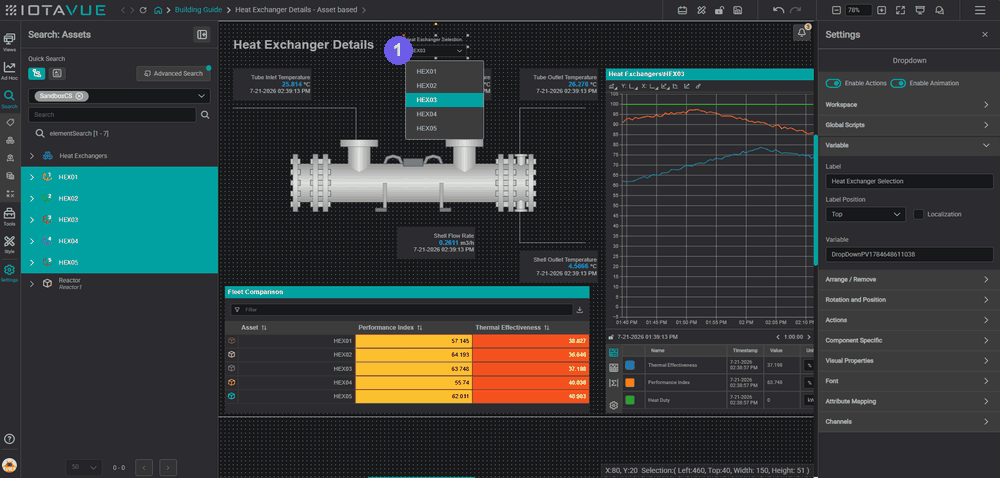Redo the last action
Screen dimensions: 1000x478
[795, 10]
